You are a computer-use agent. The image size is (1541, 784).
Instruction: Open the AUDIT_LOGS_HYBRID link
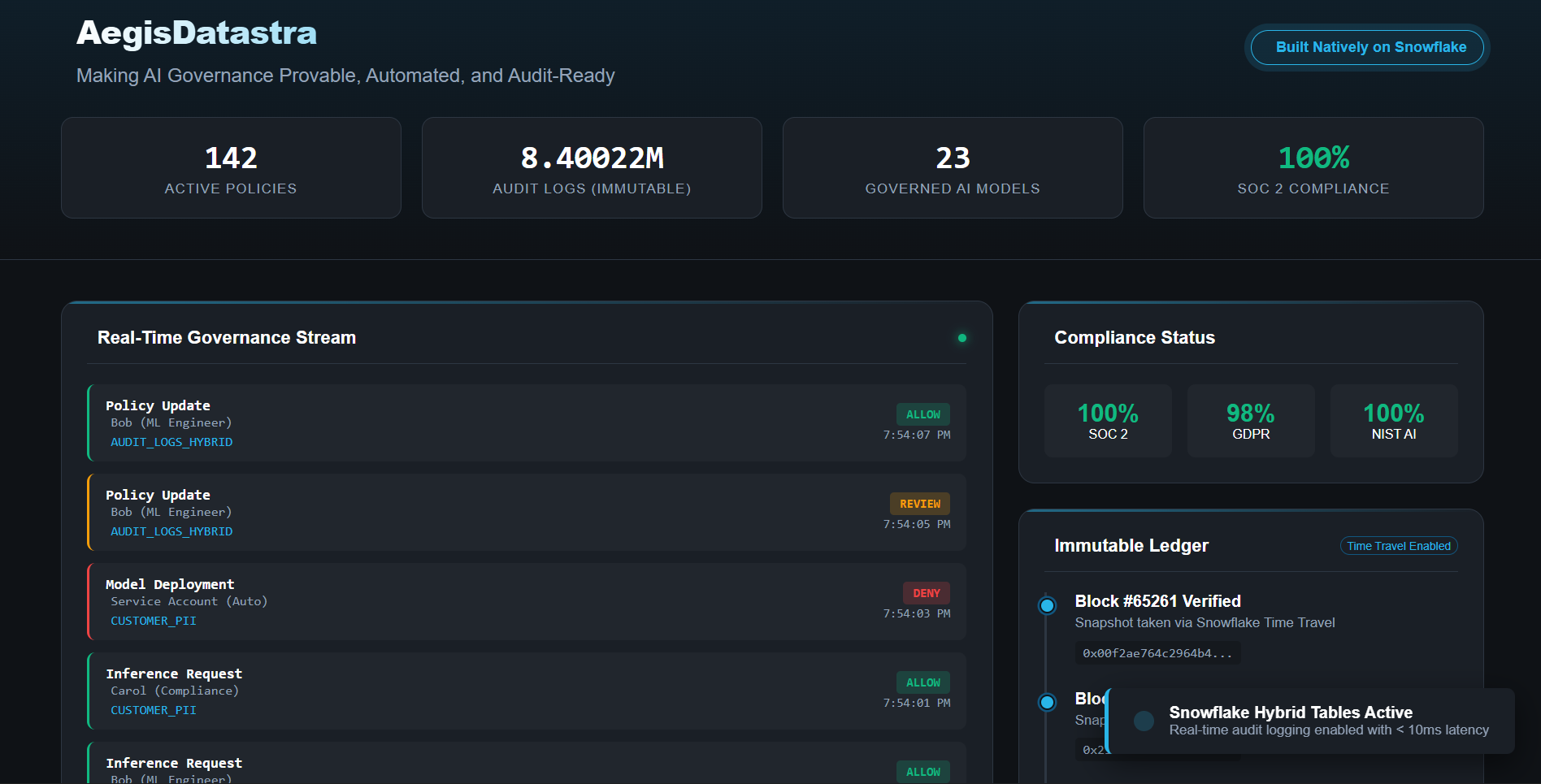pos(171,442)
